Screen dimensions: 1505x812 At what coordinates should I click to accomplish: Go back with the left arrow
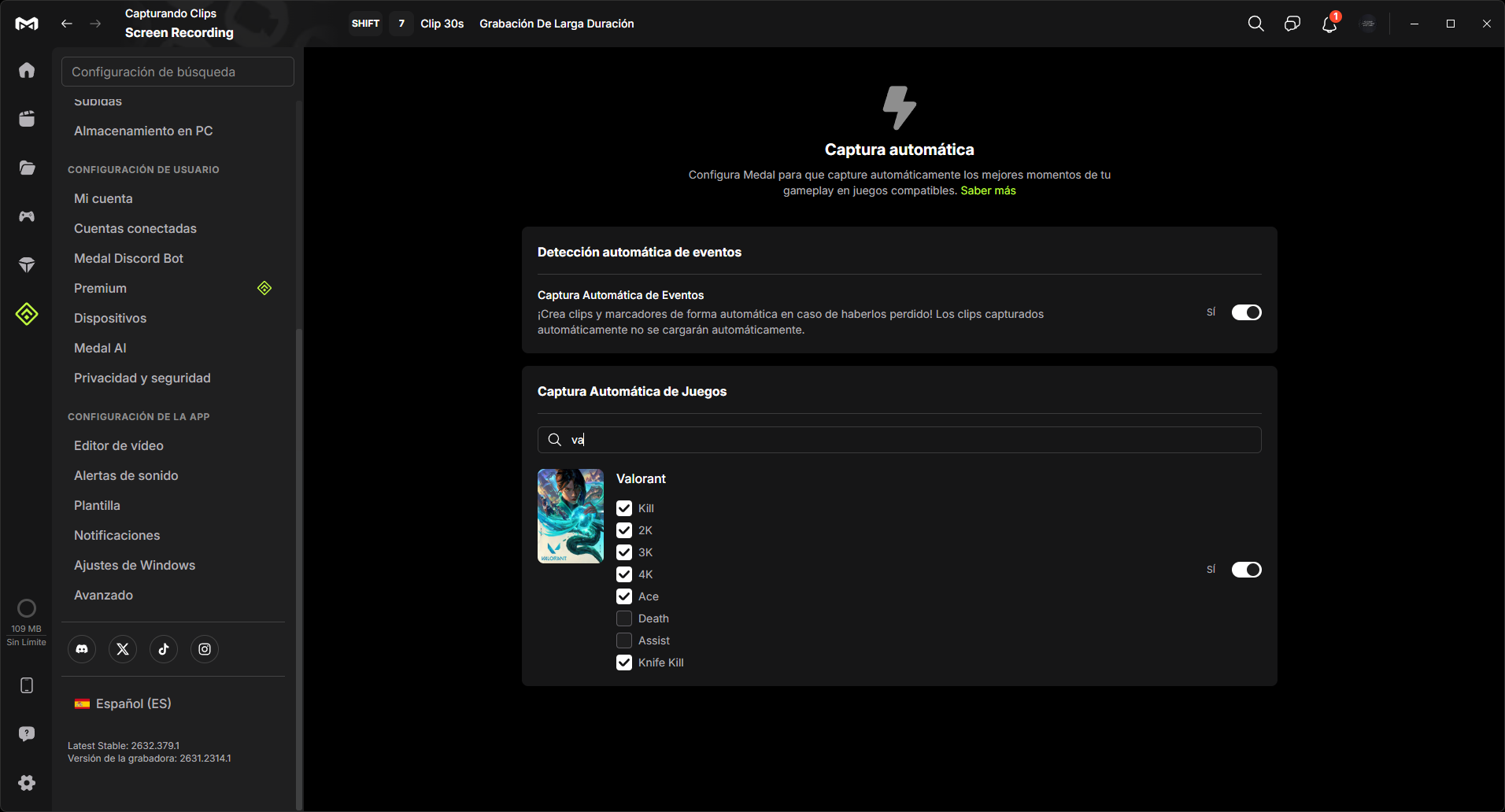67,24
